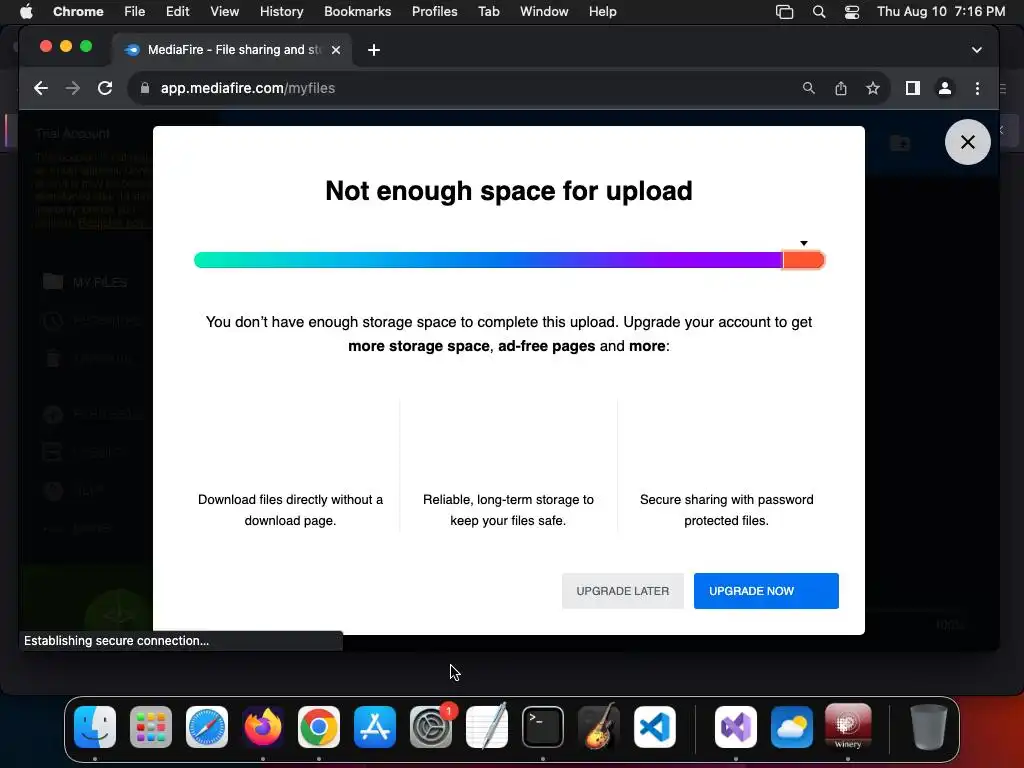This screenshot has width=1024, height=768.
Task: Open the View menu
Action: tap(224, 12)
